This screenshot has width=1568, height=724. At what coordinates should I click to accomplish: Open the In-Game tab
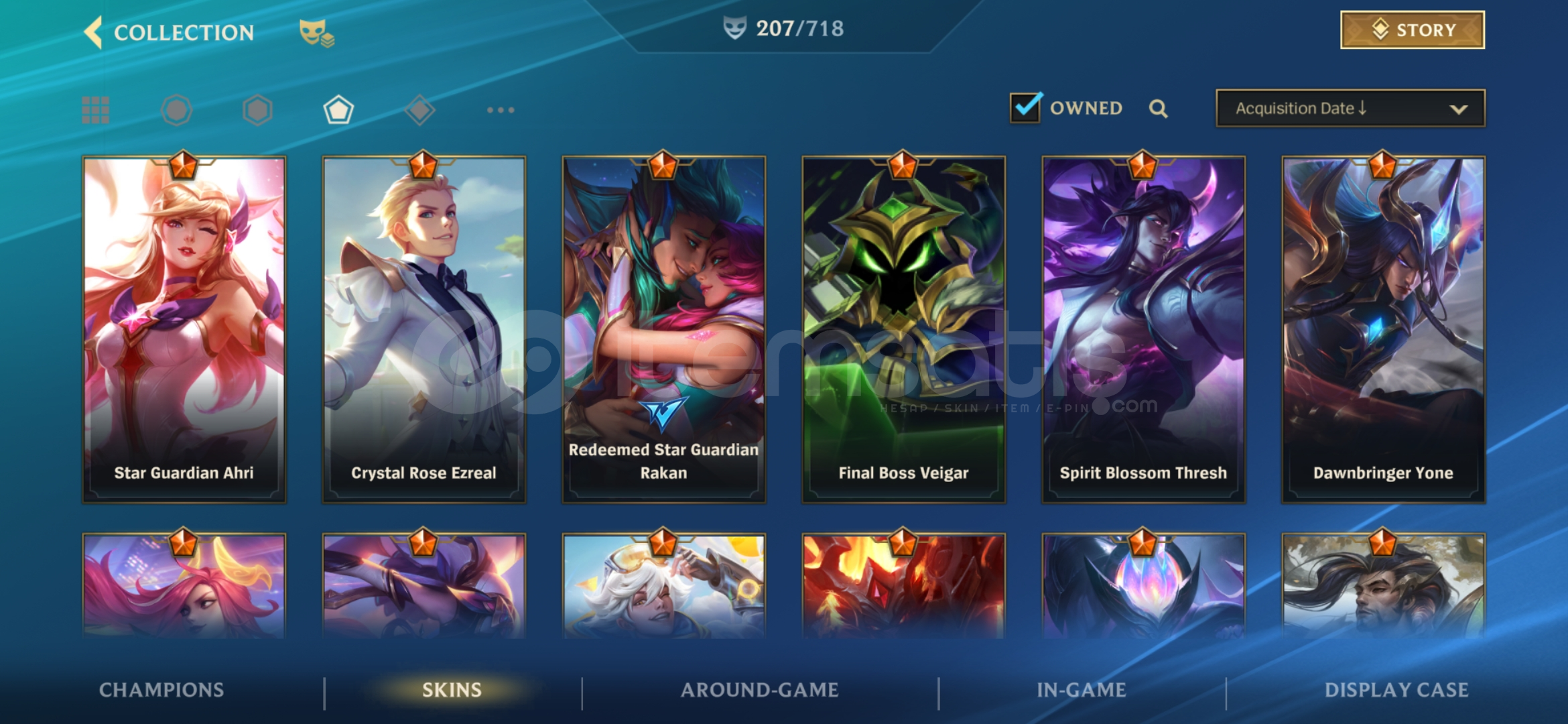click(x=1082, y=690)
